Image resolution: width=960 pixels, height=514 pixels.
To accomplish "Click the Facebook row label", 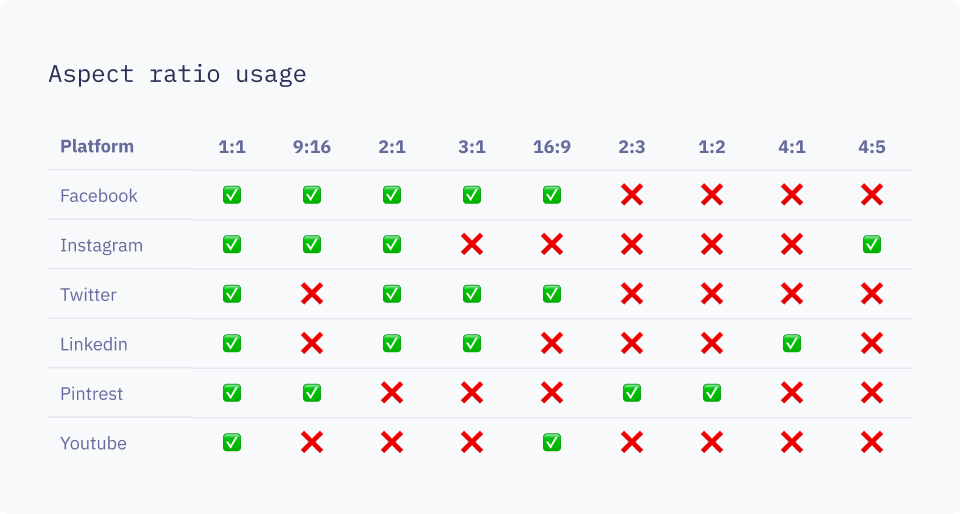I will click(x=99, y=196).
